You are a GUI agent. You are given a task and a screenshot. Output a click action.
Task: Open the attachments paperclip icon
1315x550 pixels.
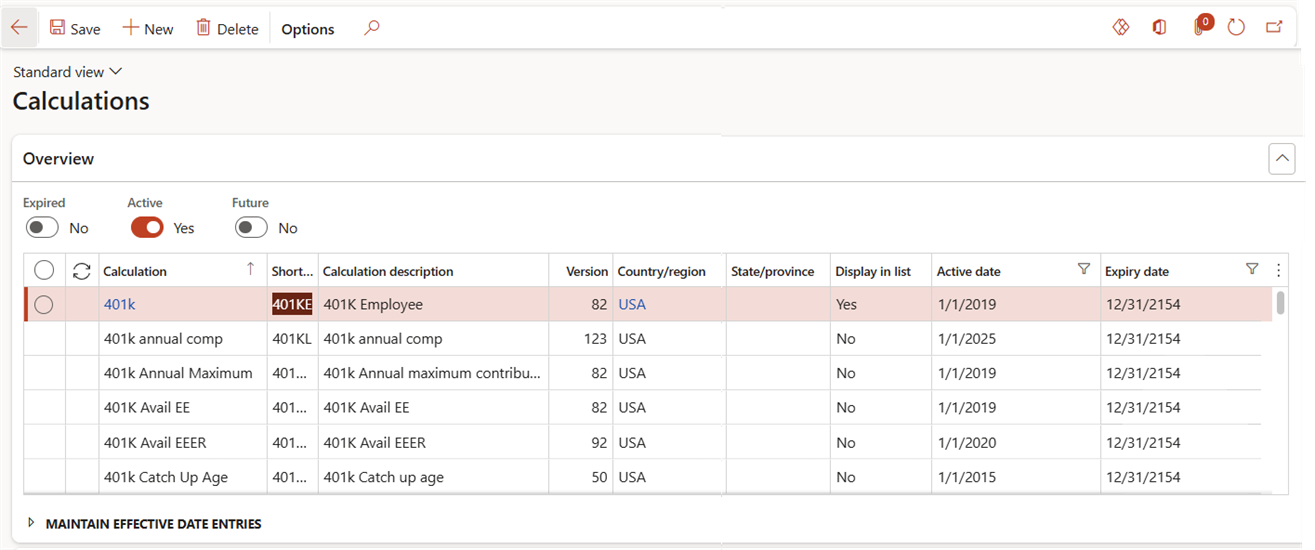(x=1200, y=27)
